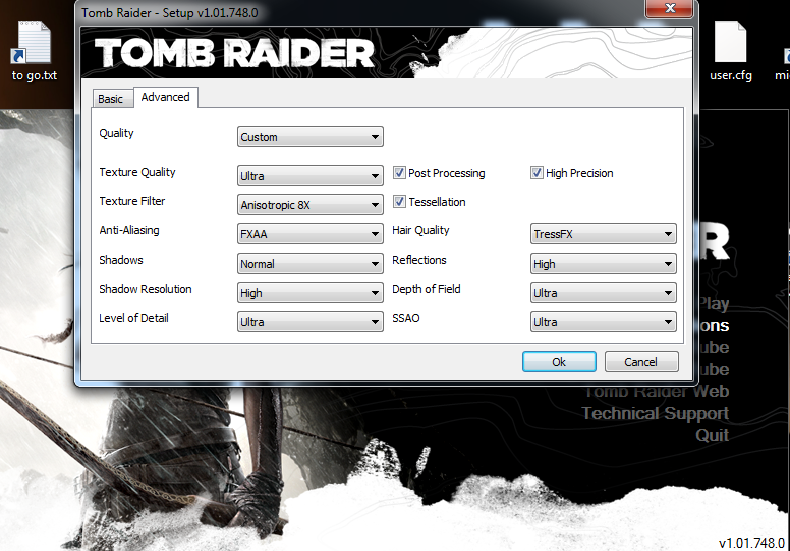The height and width of the screenshot is (551, 790).
Task: Open the Level of Detail dropdown
Action: 310,322
